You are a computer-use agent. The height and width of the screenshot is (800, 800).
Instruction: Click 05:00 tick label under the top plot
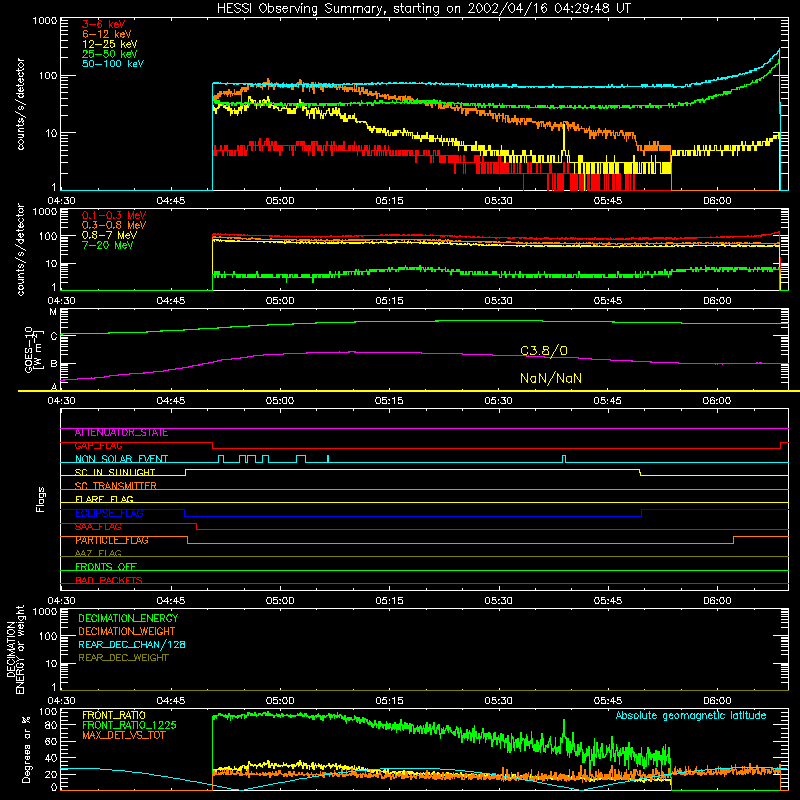pos(280,201)
